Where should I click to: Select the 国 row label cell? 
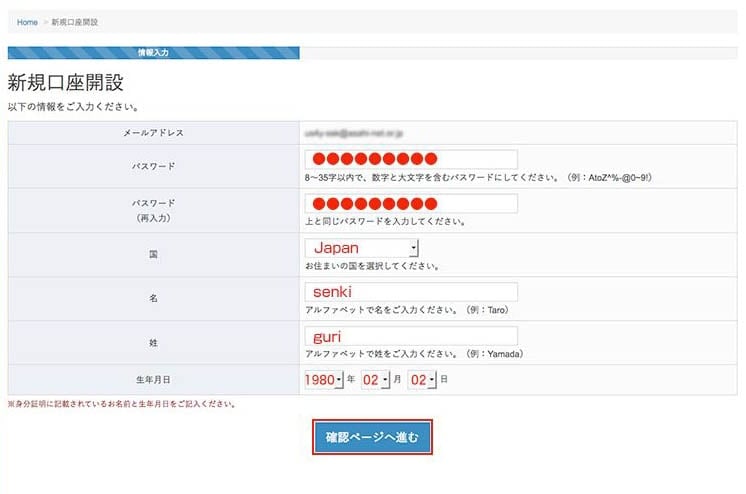tap(153, 255)
